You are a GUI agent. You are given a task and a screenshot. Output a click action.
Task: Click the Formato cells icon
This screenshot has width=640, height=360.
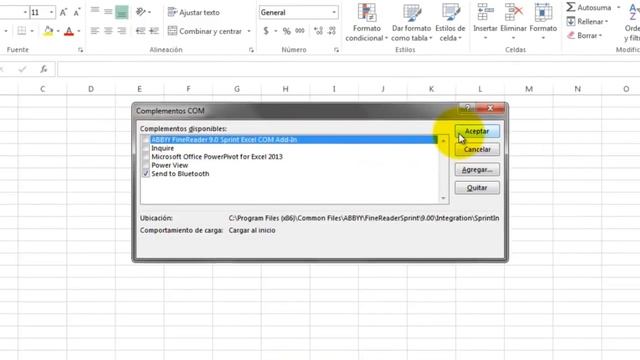[543, 12]
